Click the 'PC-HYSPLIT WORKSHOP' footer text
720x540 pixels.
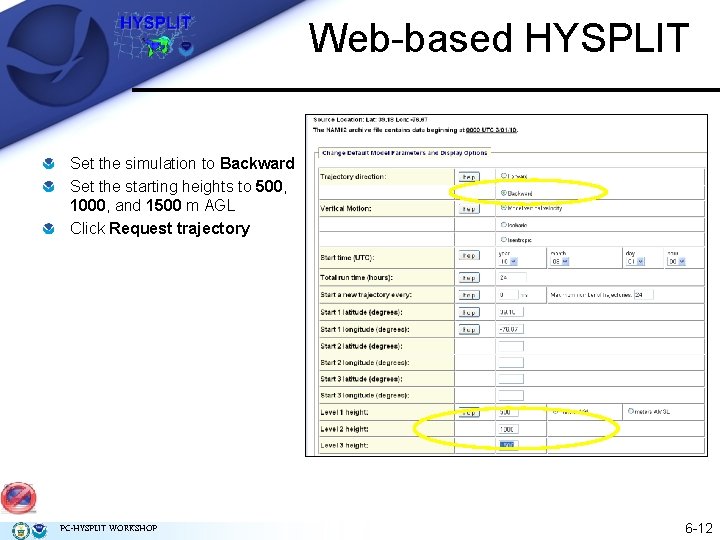108,528
